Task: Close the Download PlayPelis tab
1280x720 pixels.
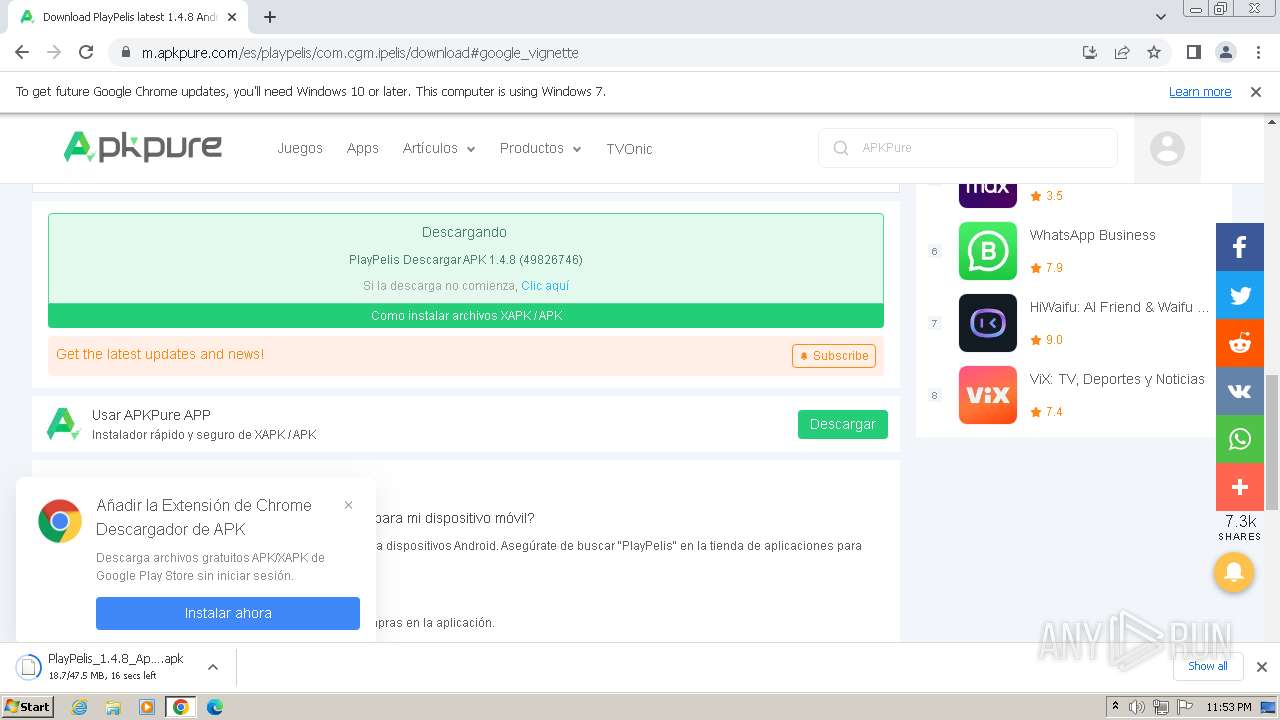Action: pyautogui.click(x=232, y=17)
